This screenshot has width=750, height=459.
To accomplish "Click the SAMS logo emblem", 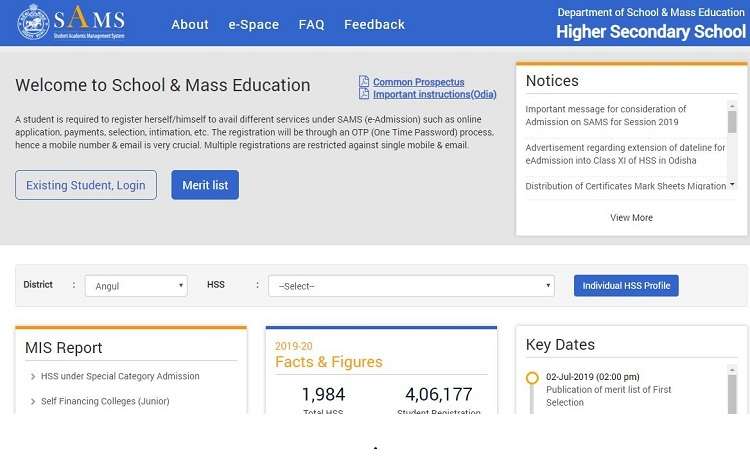I will coord(33,22).
